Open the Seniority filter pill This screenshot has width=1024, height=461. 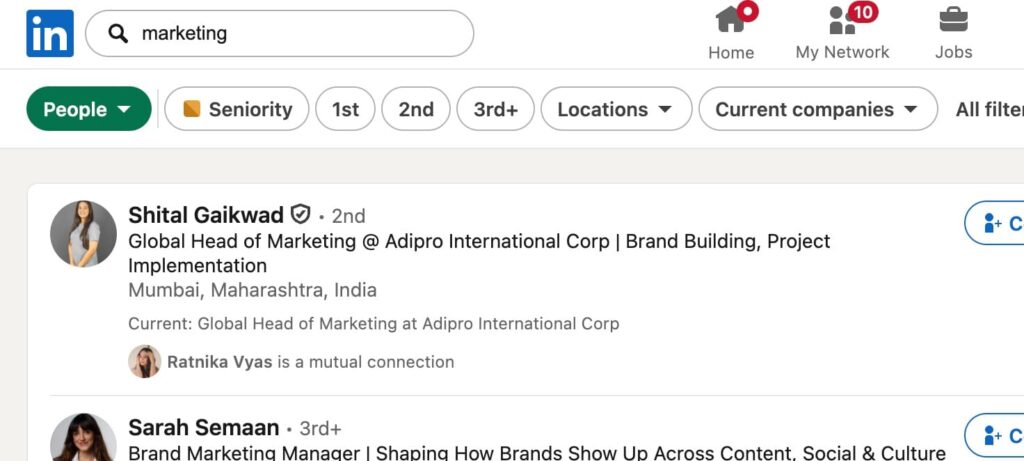(236, 108)
